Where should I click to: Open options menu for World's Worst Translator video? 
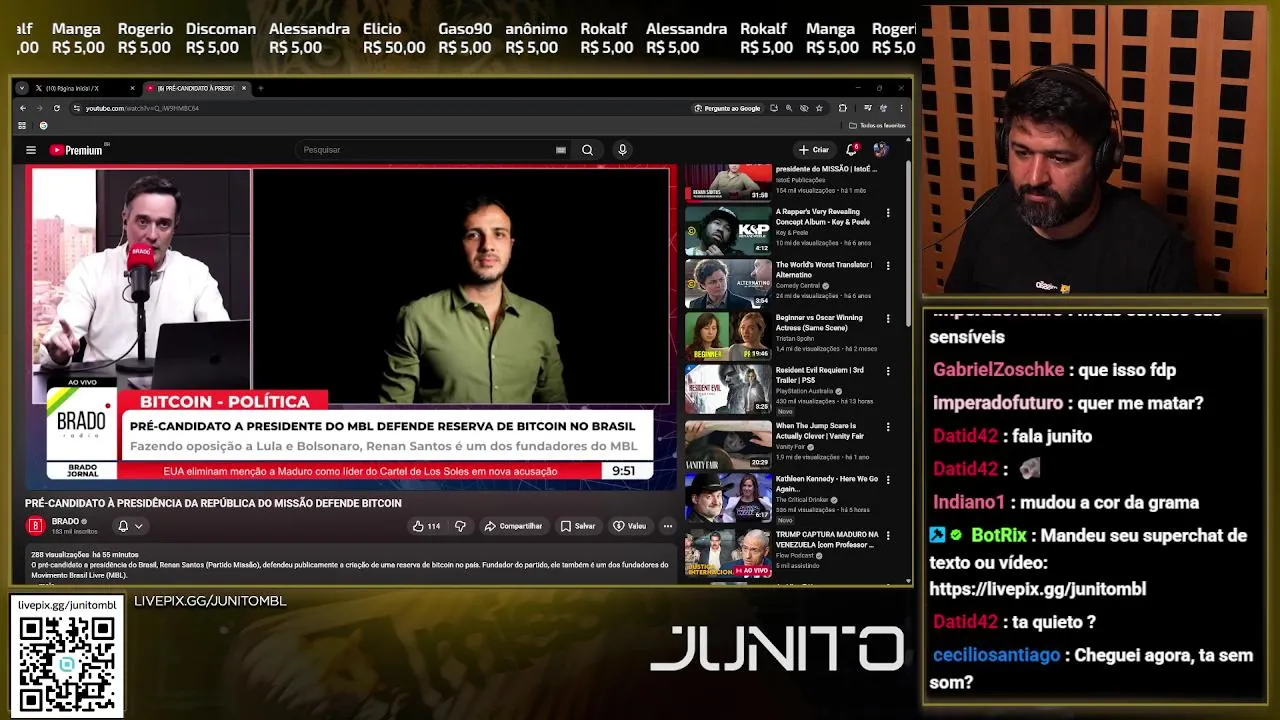(888, 266)
